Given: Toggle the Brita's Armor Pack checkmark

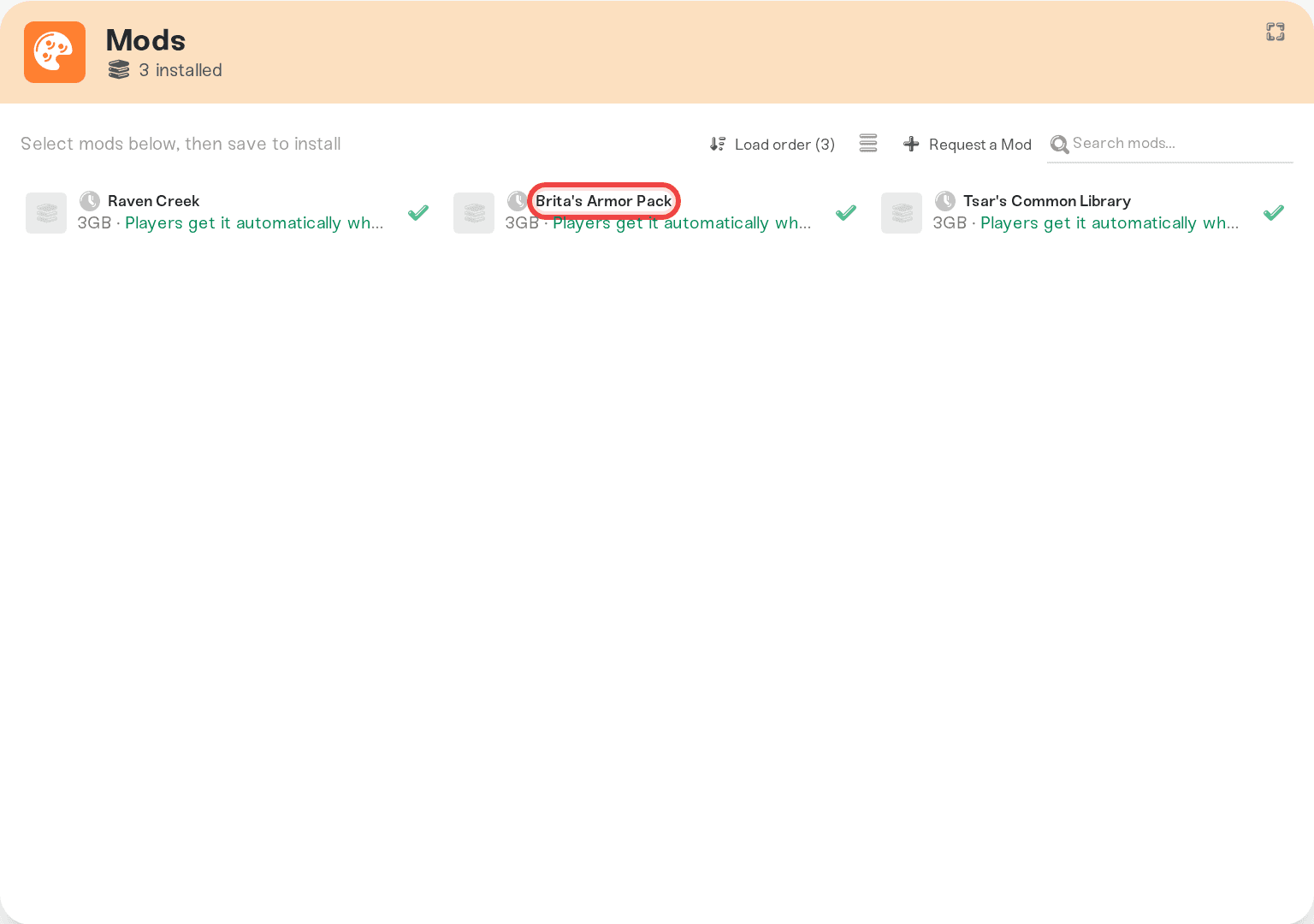Looking at the screenshot, I should 846,212.
